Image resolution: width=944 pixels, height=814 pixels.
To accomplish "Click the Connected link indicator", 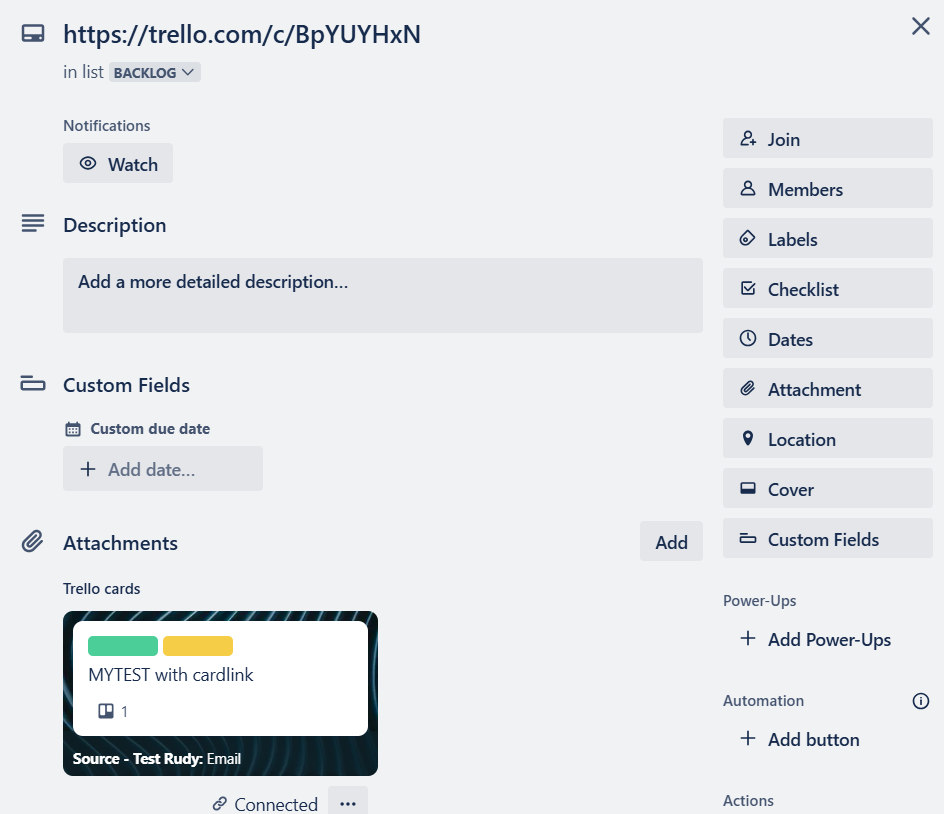I will click(265, 804).
